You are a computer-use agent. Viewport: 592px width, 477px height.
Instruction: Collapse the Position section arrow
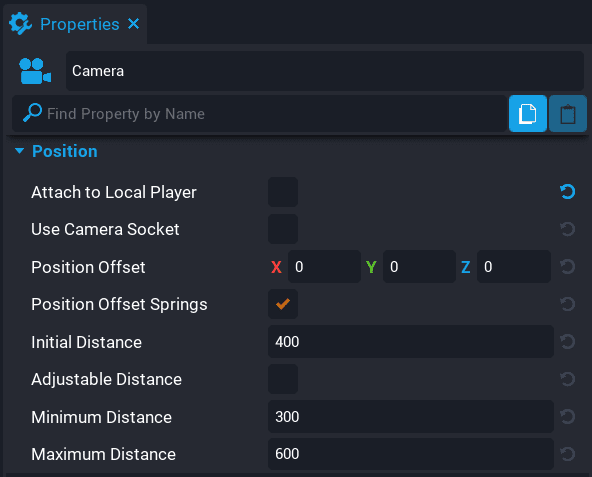19,151
